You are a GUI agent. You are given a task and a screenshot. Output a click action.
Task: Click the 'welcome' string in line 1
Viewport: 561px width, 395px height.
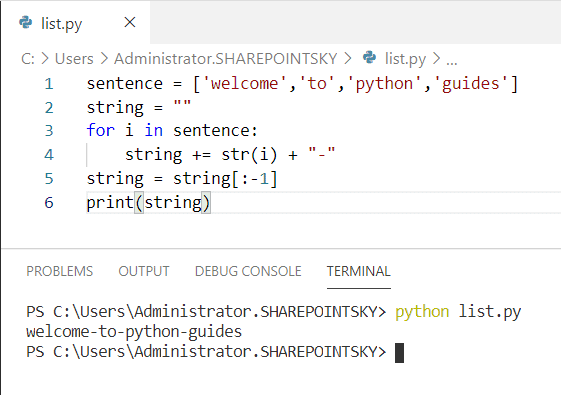pos(245,84)
